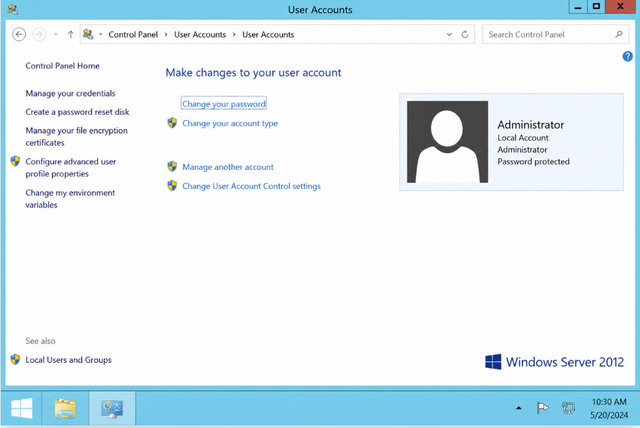Screen dimensions: 640x428
Task: Maximize the User Accounts window
Action: 596,7
